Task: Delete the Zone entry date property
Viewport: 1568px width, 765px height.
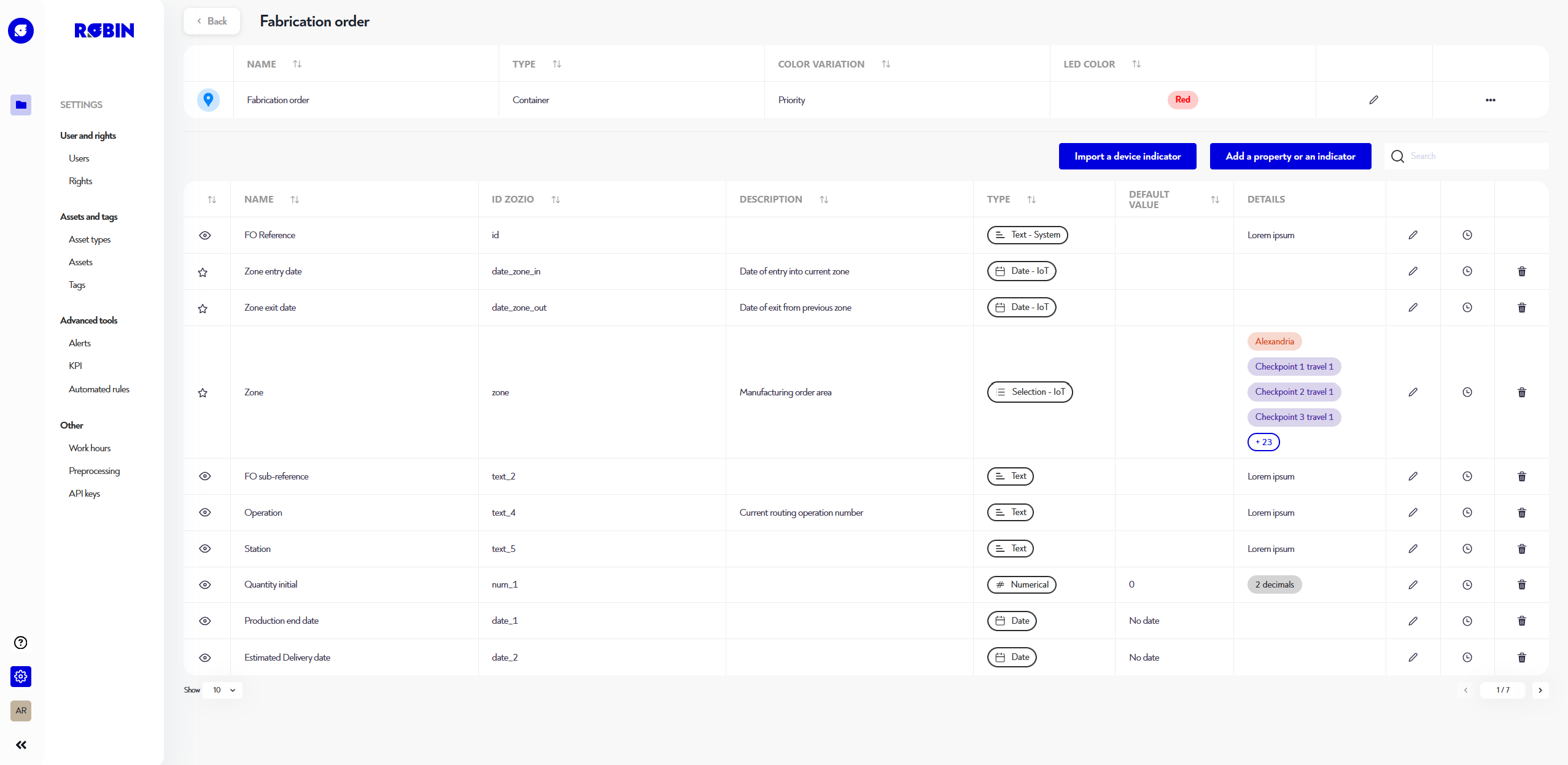Action: pyautogui.click(x=1522, y=271)
